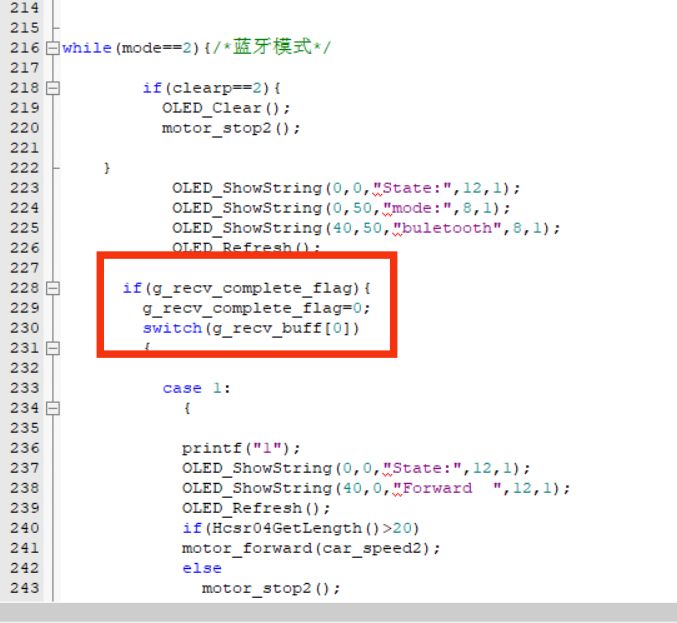Click line number 223 in the gutter
Screen dimensions: 677x623
point(25,188)
